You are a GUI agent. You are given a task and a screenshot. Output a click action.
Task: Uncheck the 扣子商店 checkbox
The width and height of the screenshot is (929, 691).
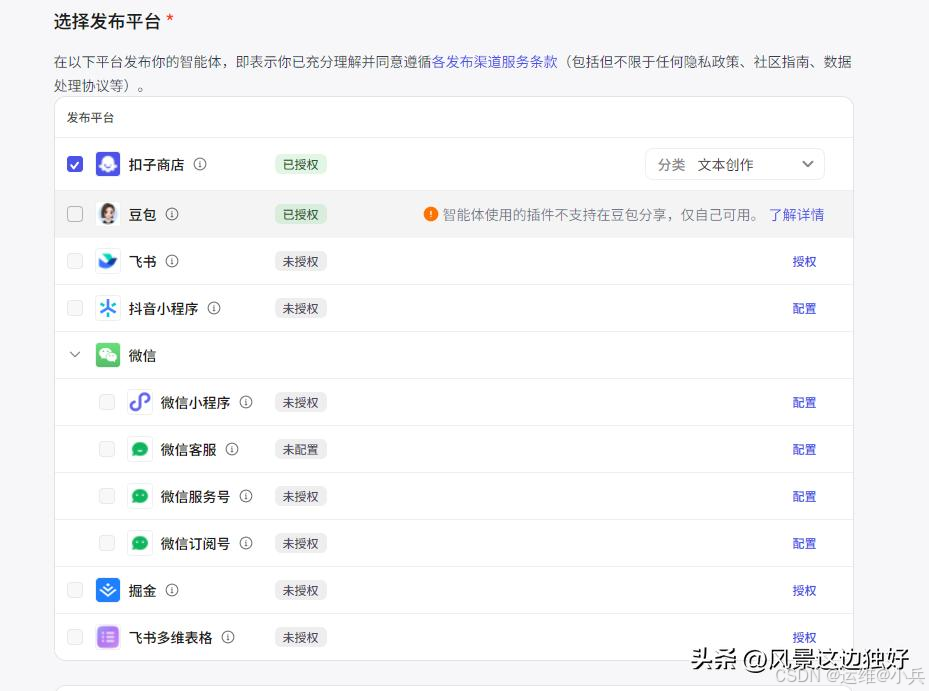75,163
